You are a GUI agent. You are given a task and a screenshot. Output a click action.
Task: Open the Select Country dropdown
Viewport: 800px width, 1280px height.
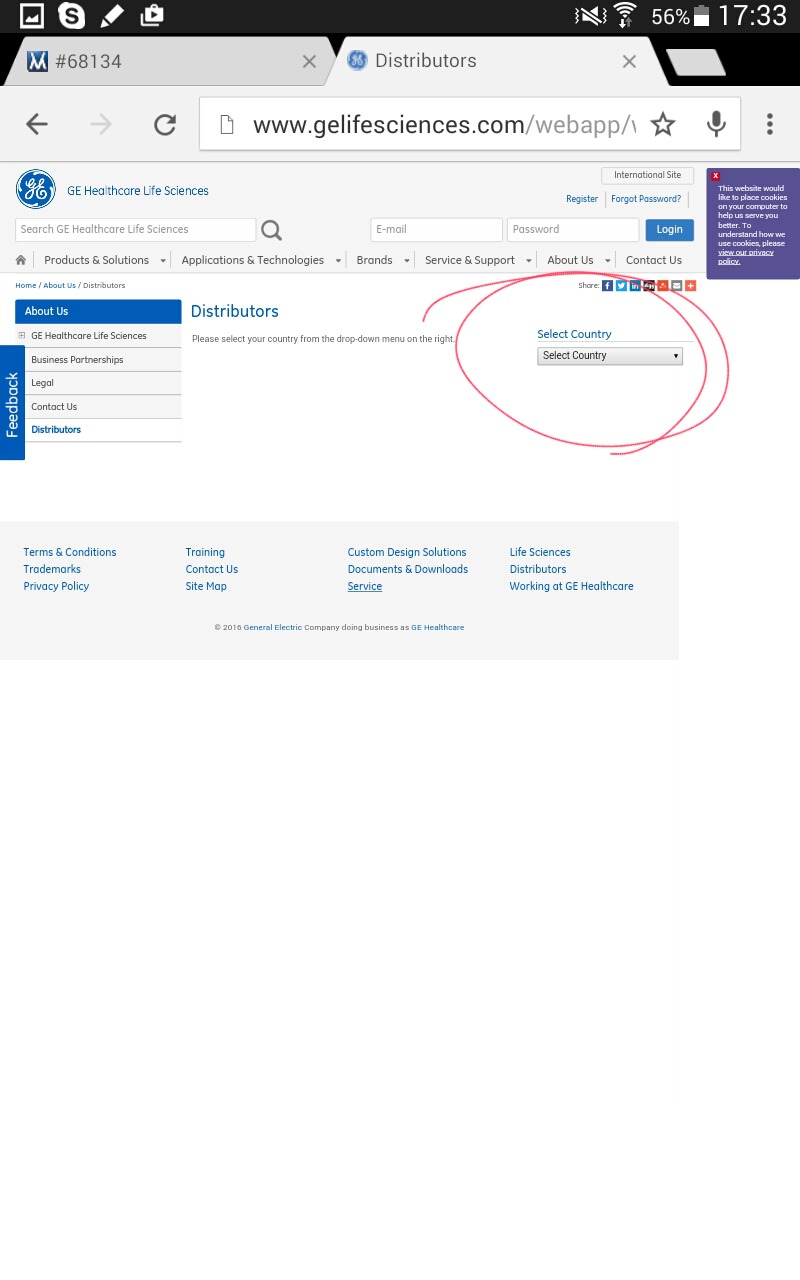click(610, 356)
